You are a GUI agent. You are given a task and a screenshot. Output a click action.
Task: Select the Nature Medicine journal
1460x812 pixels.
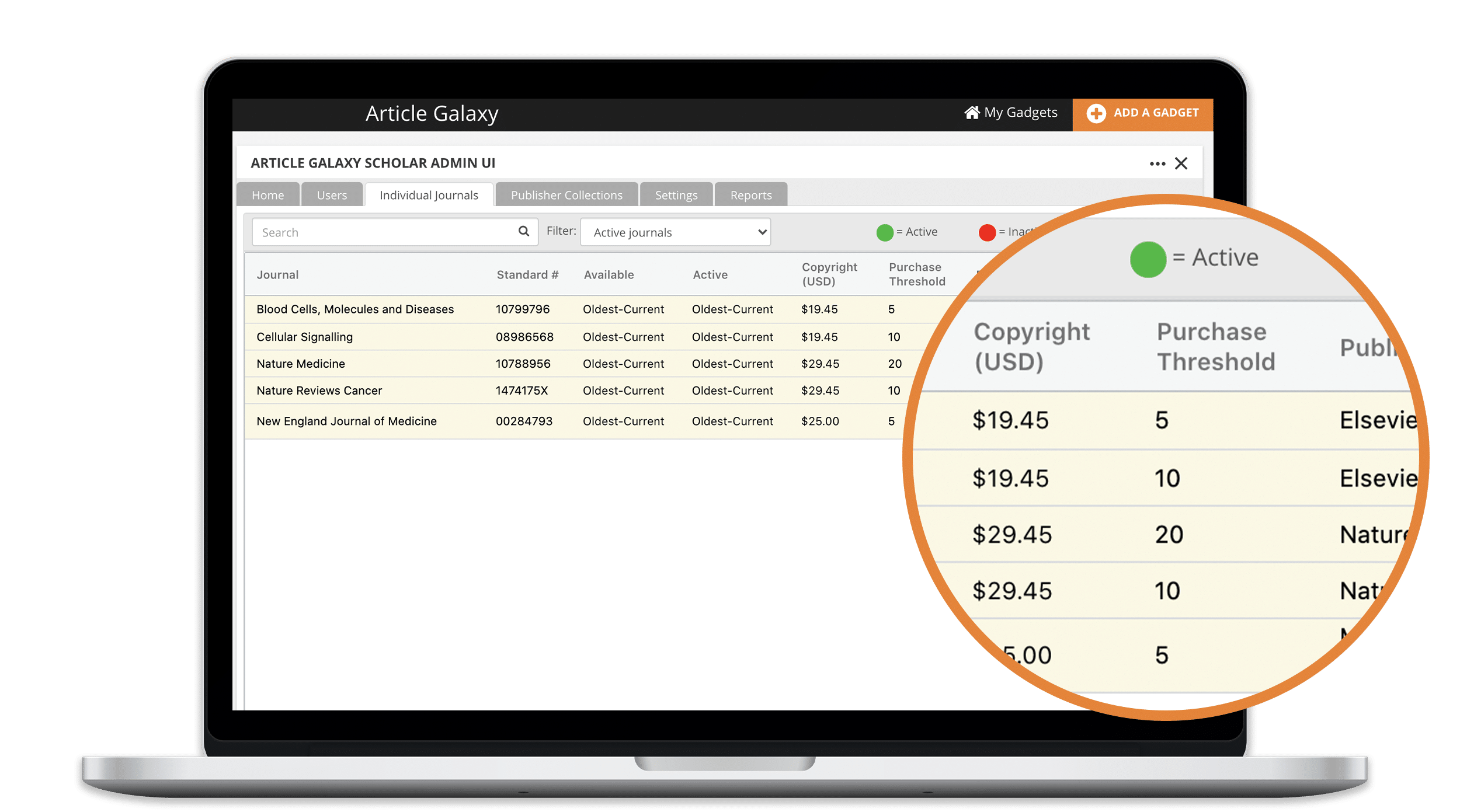point(301,364)
